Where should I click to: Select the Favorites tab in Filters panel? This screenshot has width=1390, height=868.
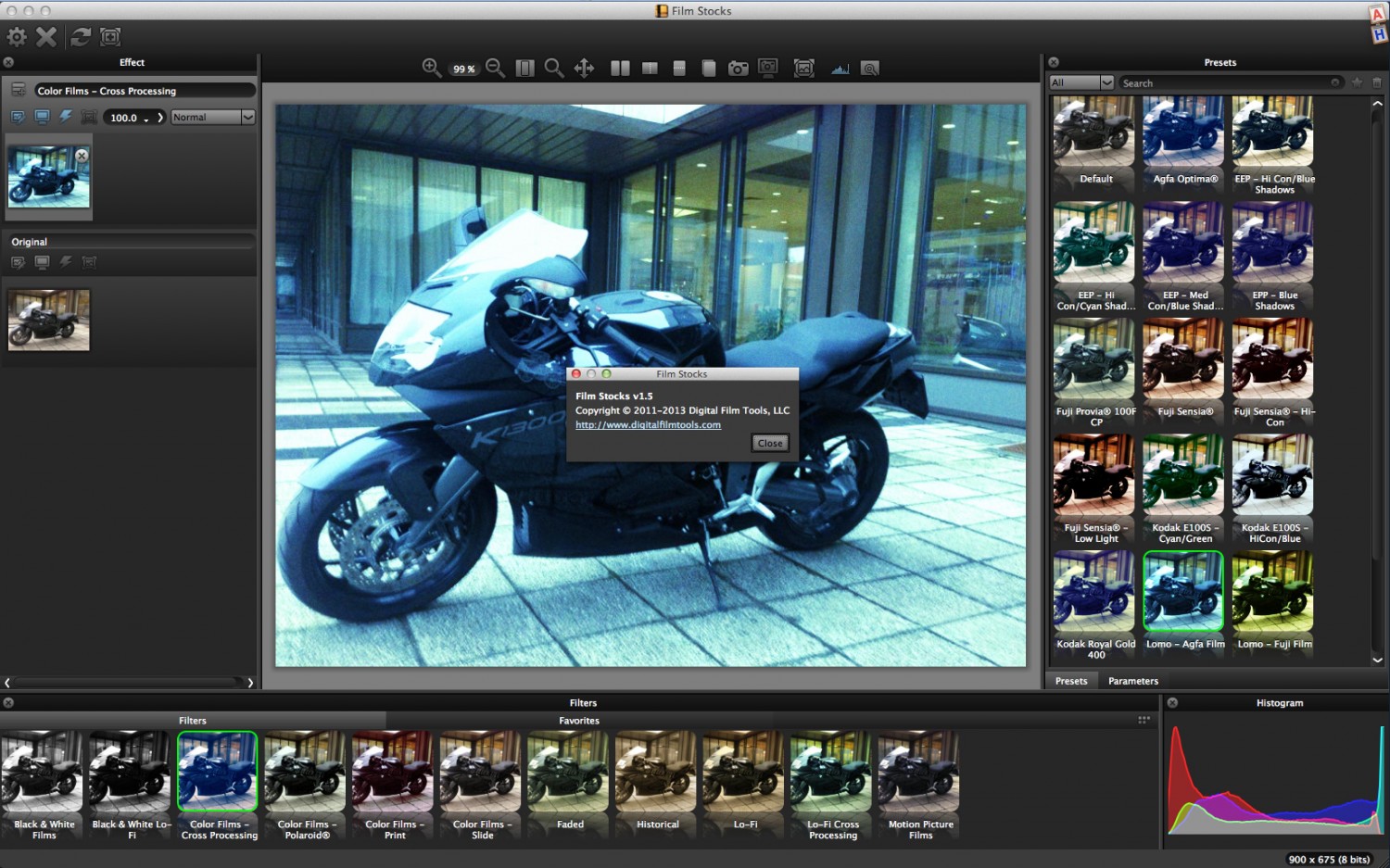(x=579, y=721)
